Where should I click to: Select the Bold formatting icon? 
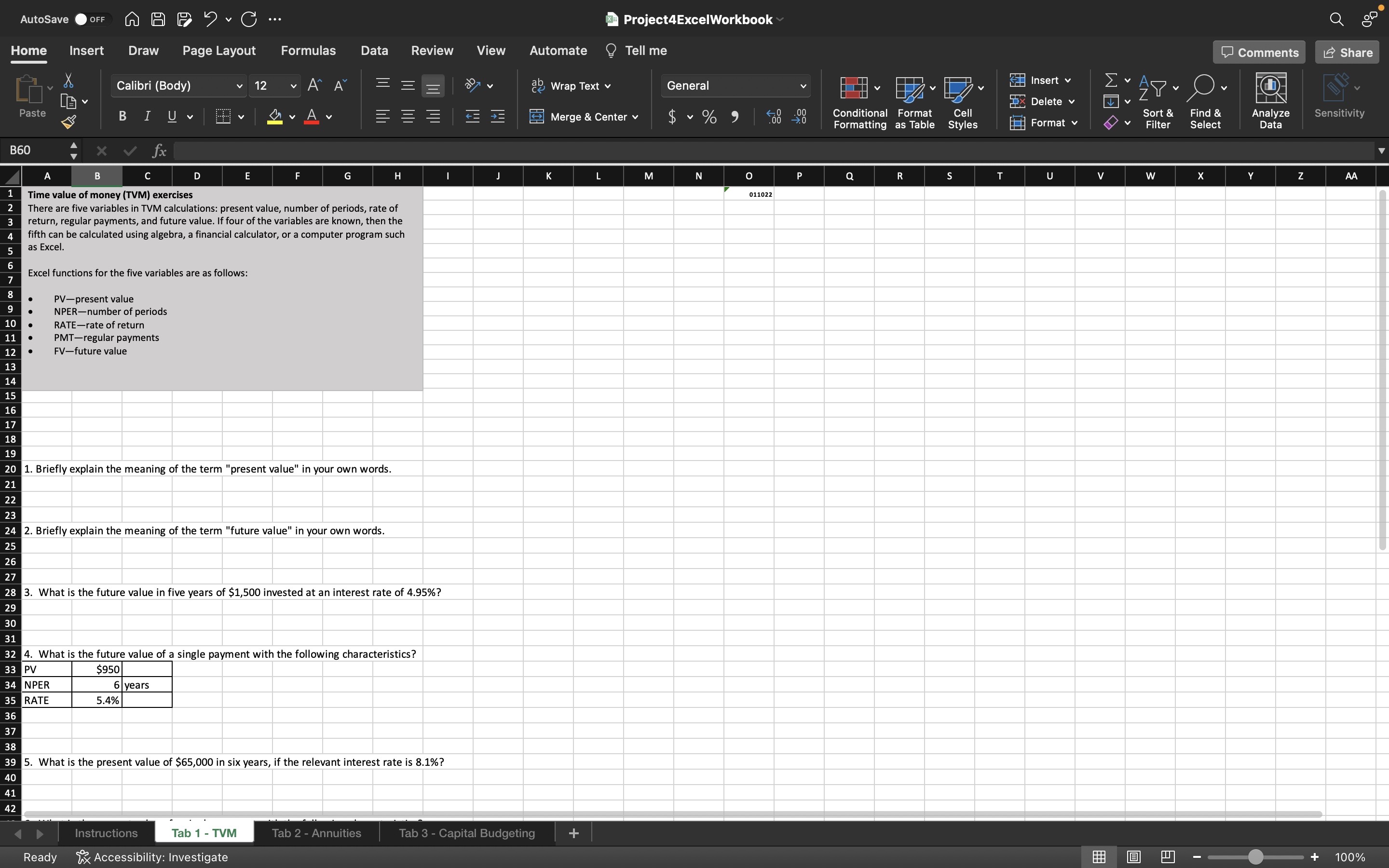coord(122,116)
